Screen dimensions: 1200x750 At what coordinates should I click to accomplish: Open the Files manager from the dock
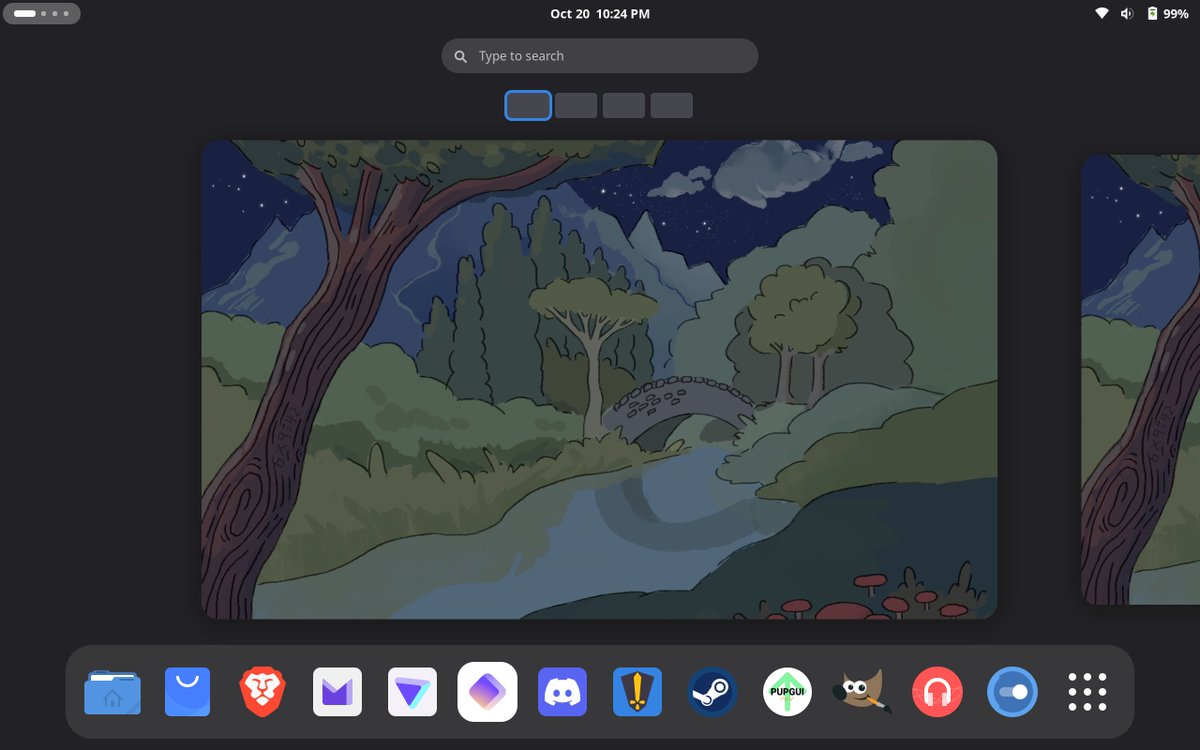pyautogui.click(x=112, y=692)
